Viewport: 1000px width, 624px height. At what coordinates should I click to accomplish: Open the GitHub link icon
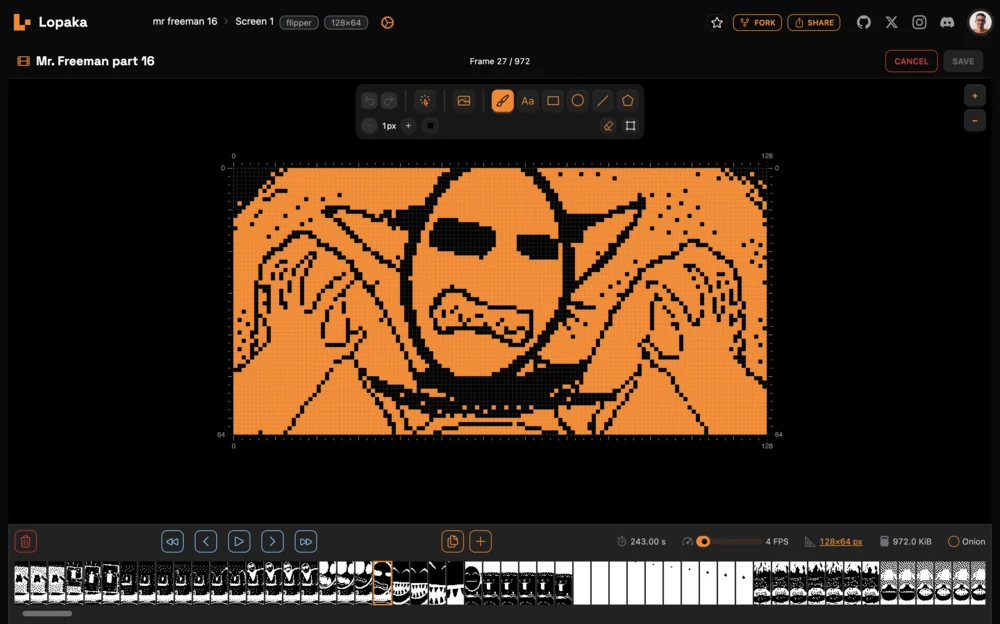864,22
